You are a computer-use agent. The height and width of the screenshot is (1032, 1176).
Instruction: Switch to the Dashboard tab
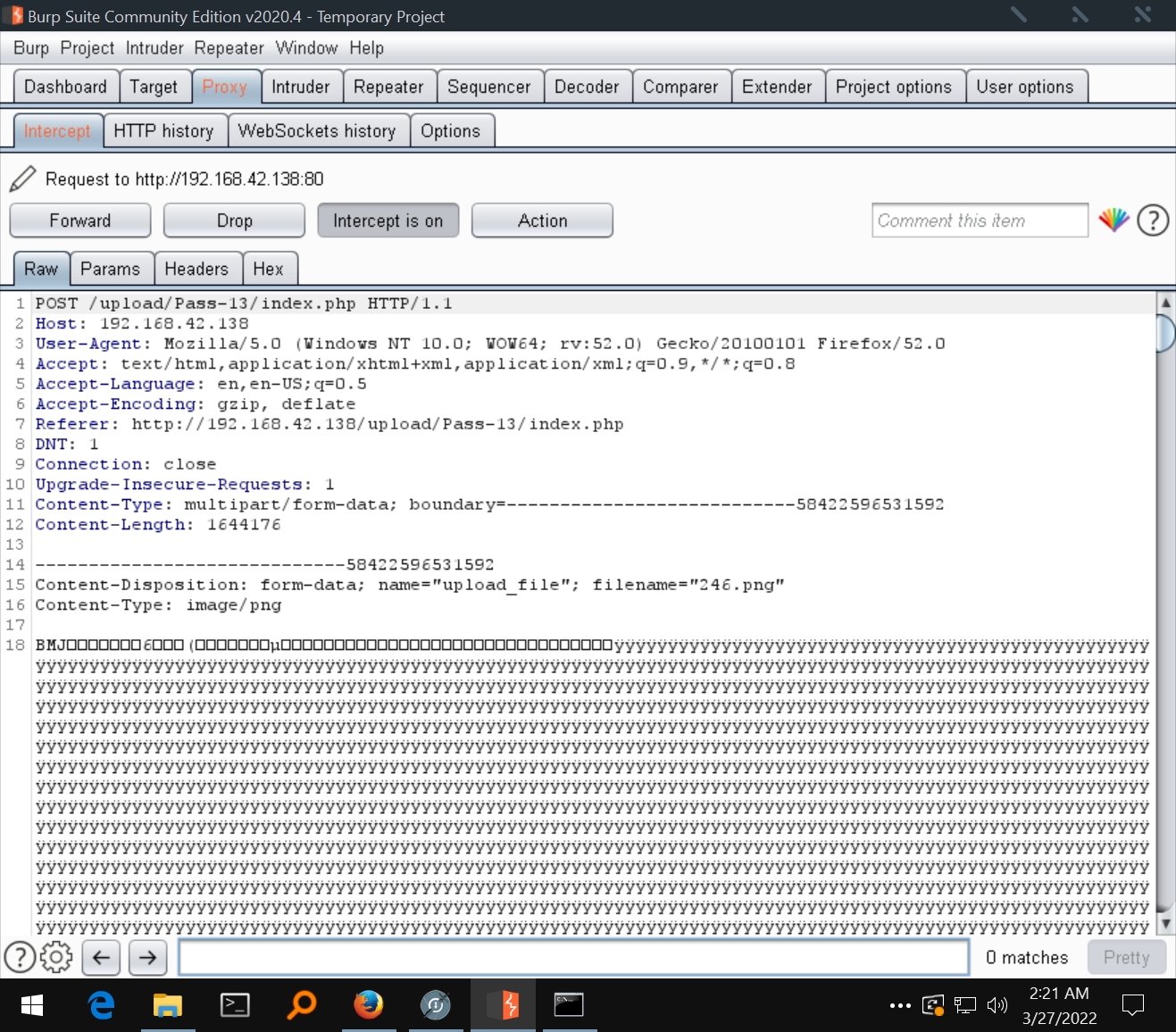(66, 87)
